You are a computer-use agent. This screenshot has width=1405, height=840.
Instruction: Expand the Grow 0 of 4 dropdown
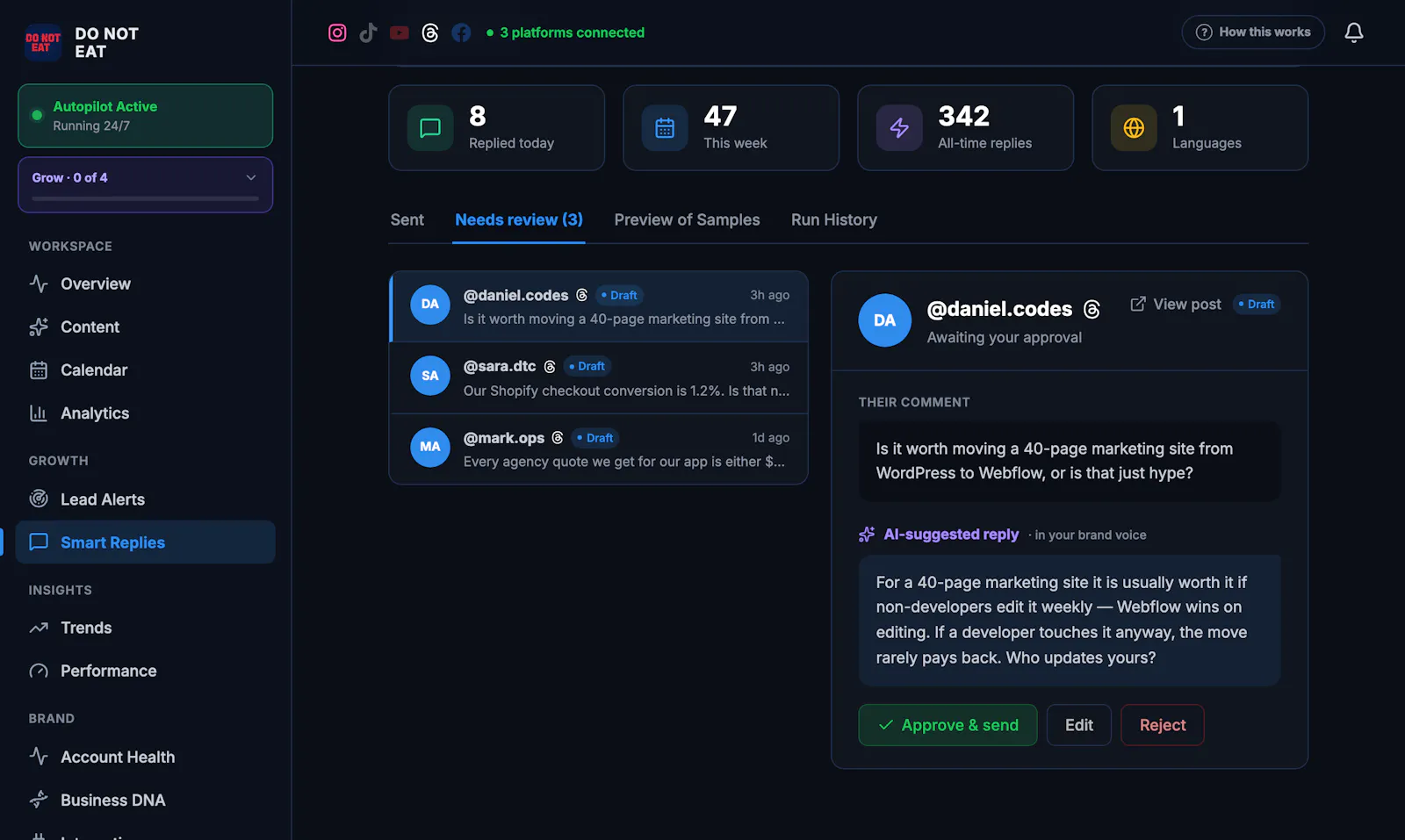[145, 184]
